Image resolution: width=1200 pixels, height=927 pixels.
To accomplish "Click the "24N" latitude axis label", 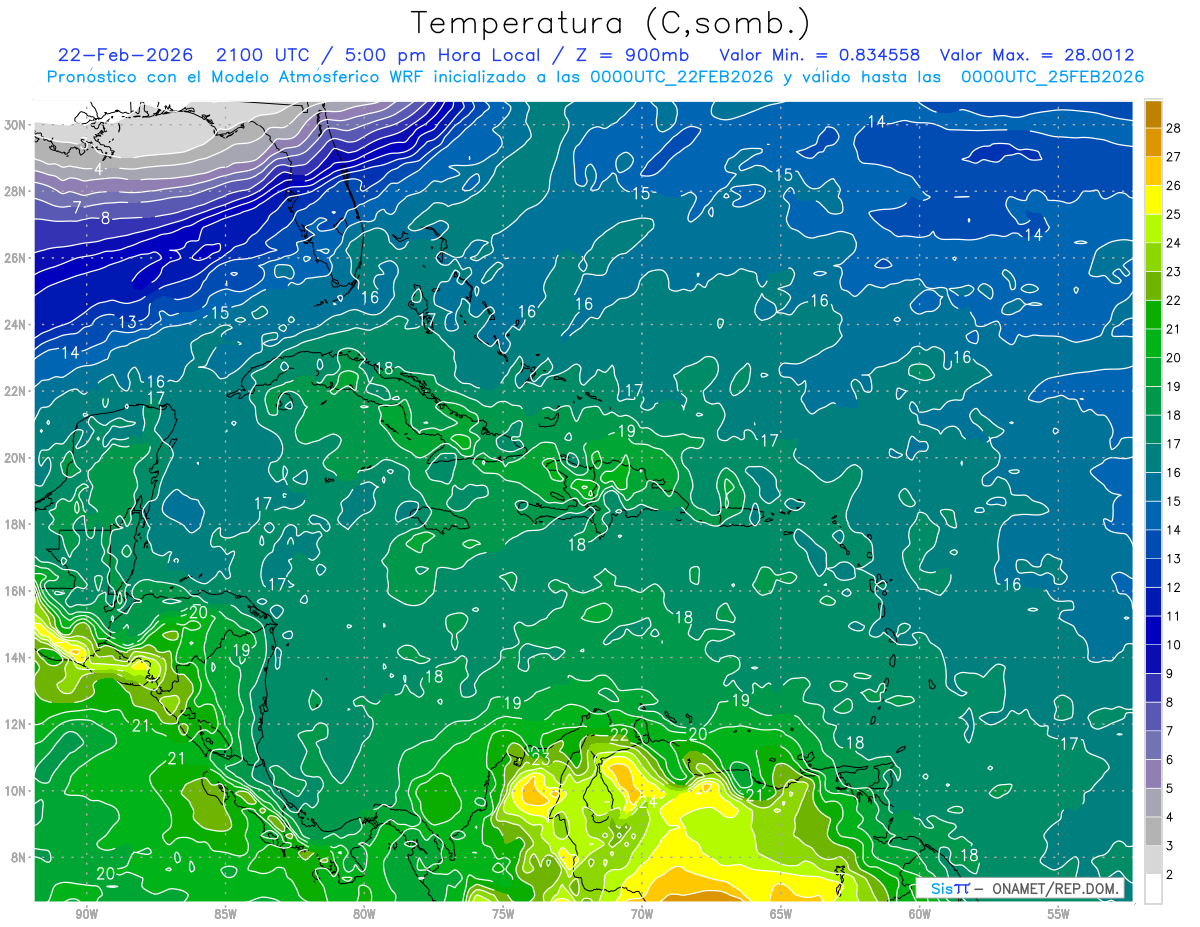I will (x=15, y=325).
